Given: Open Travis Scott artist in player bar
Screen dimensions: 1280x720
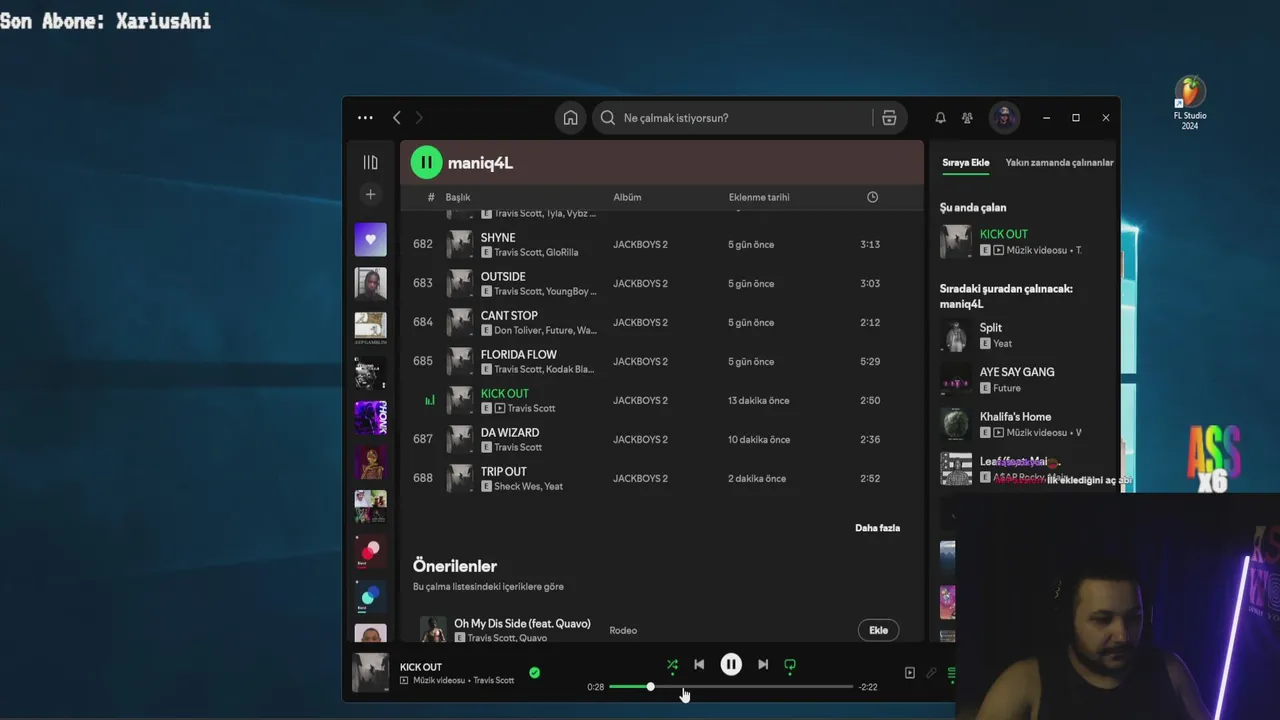Looking at the screenshot, I should [493, 680].
